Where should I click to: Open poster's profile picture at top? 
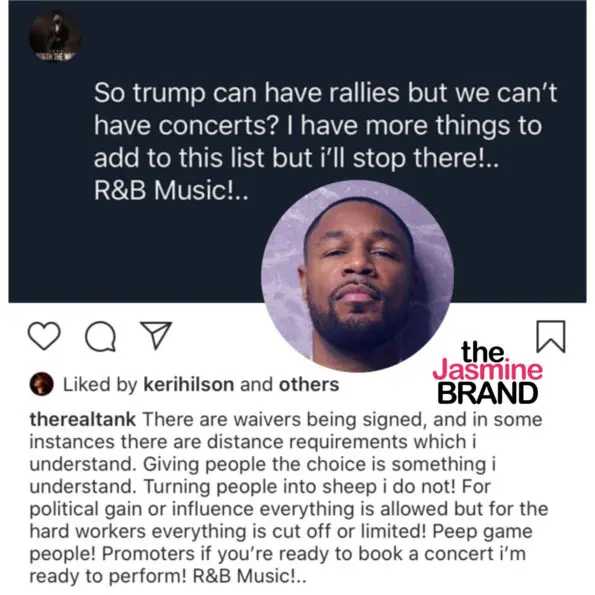coord(55,37)
